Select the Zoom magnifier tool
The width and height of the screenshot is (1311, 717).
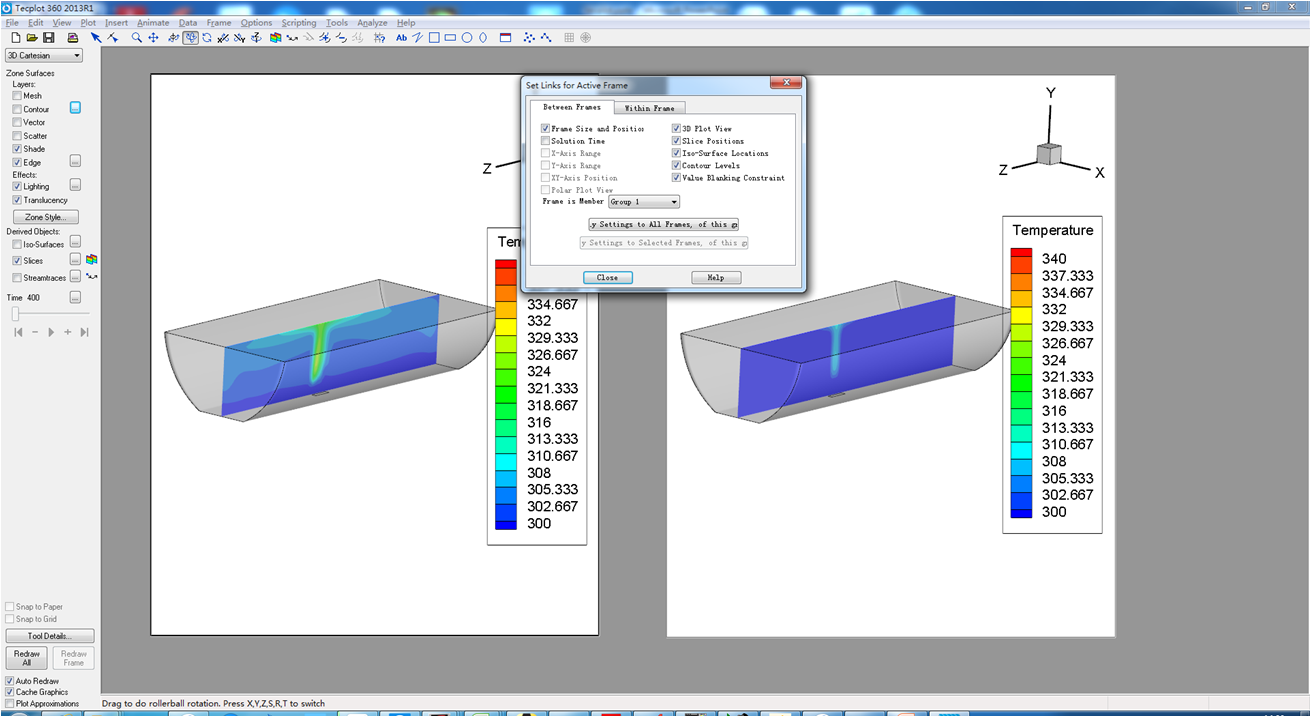pyautogui.click(x=137, y=38)
